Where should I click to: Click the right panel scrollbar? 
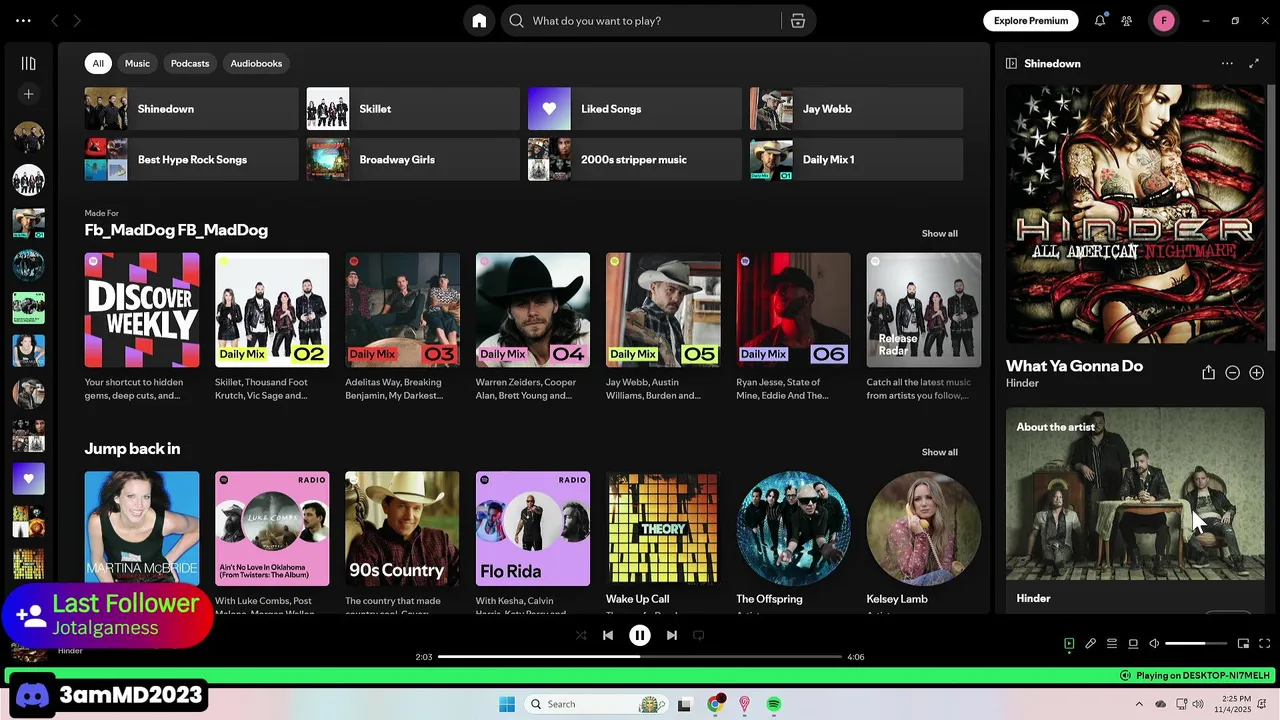click(x=1271, y=217)
